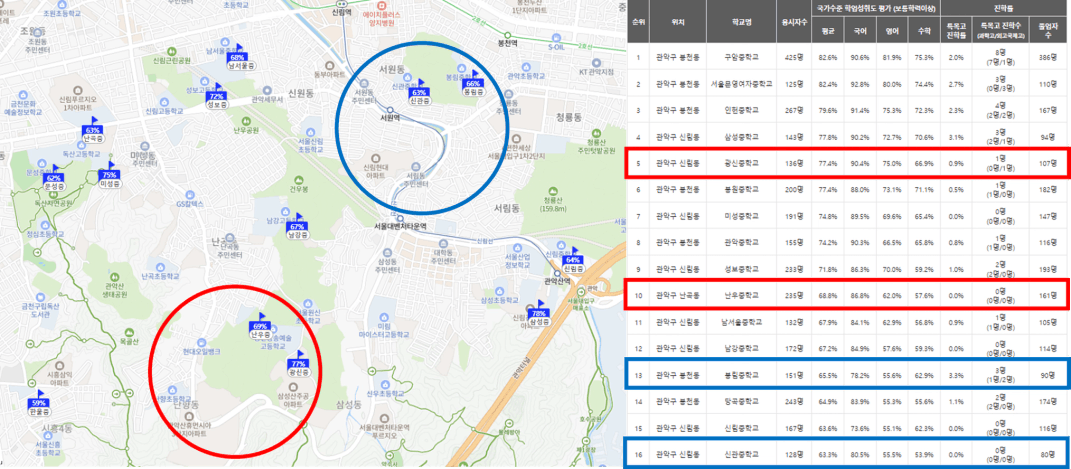Open the 신관중 flag marker near 서원역
The height and width of the screenshot is (469, 1071).
pos(420,95)
